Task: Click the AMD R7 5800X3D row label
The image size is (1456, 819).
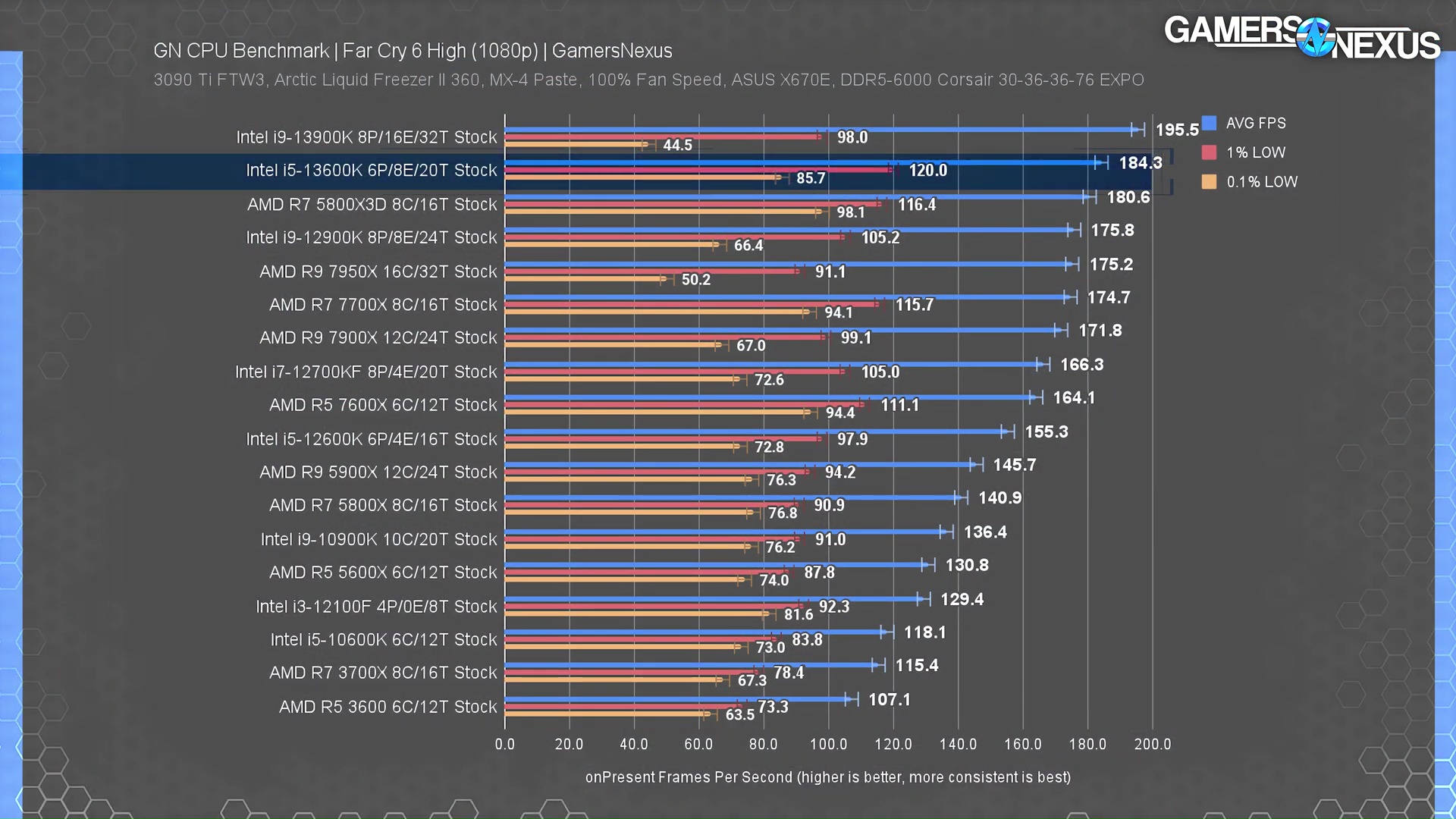Action: (372, 205)
